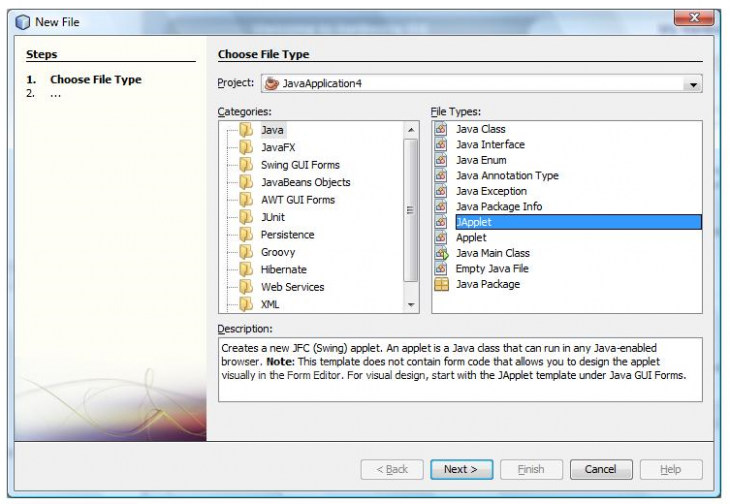Click the JavaFX category folder icon
Viewport: 730px width, 504px height.
click(246, 148)
